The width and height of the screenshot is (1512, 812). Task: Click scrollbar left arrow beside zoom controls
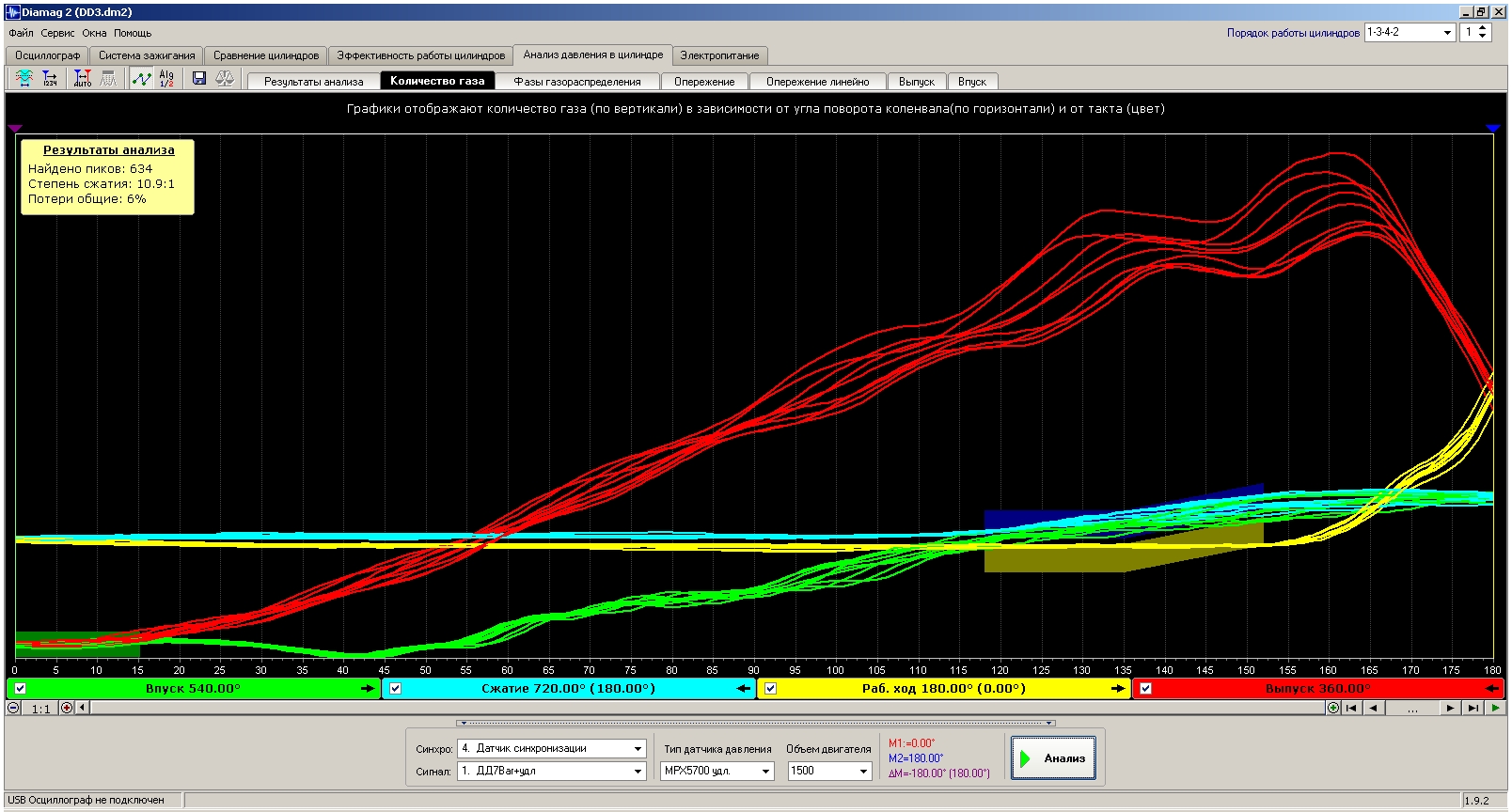point(82,708)
